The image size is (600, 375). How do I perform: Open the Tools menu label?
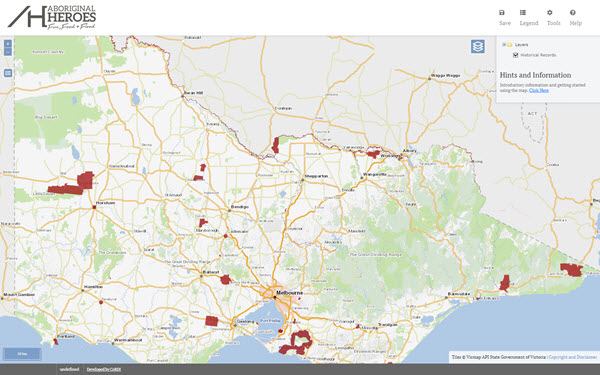pyautogui.click(x=553, y=23)
